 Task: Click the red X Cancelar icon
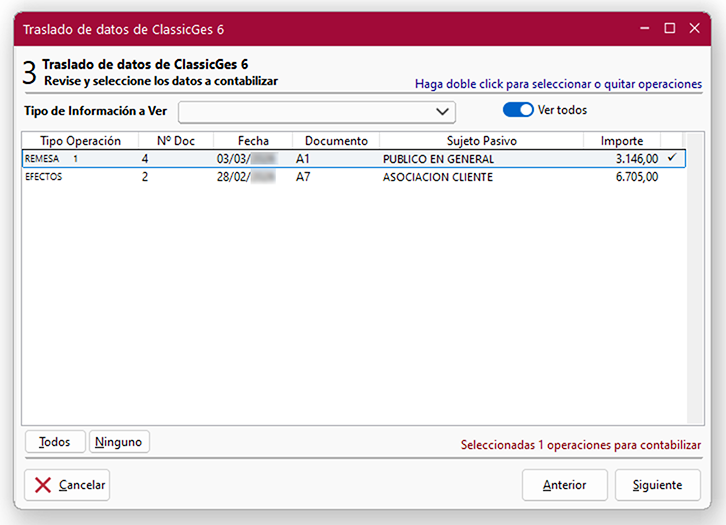click(x=43, y=485)
